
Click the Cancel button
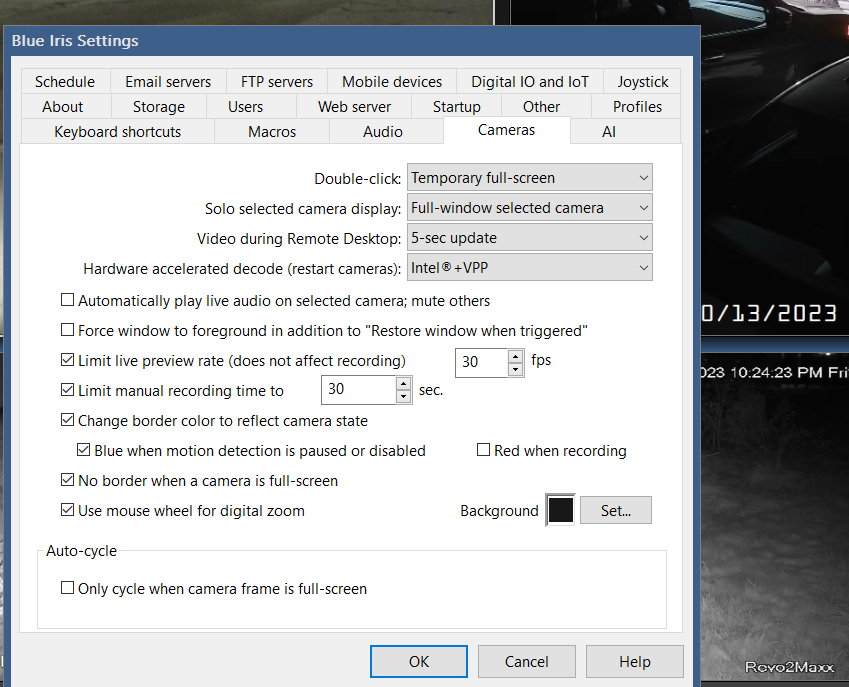point(526,662)
